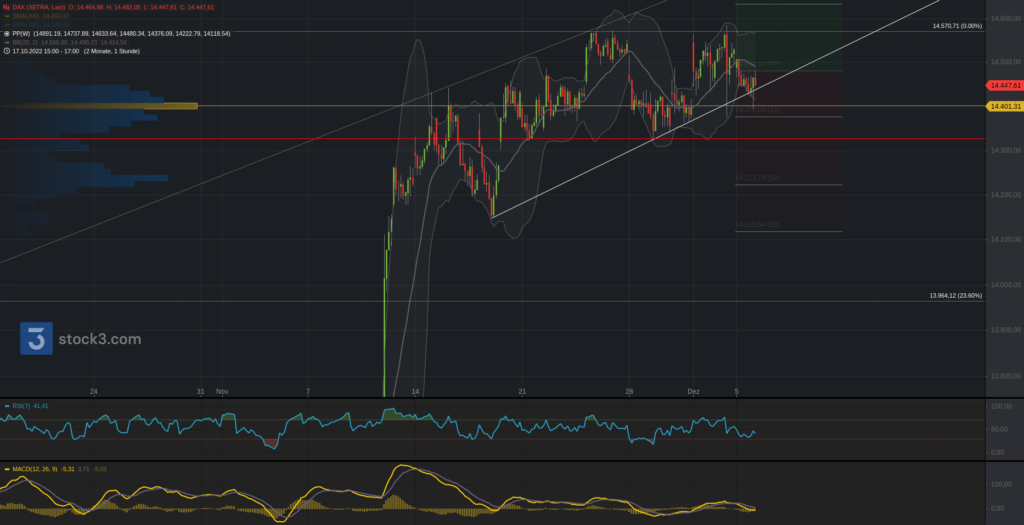The image size is (1024, 525).
Task: Click the red 14.447,61 current price tag
Action: [1004, 86]
